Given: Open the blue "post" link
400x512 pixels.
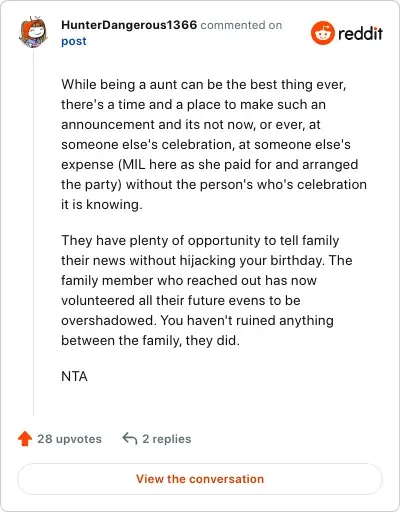Looking at the screenshot, I should tap(74, 41).
